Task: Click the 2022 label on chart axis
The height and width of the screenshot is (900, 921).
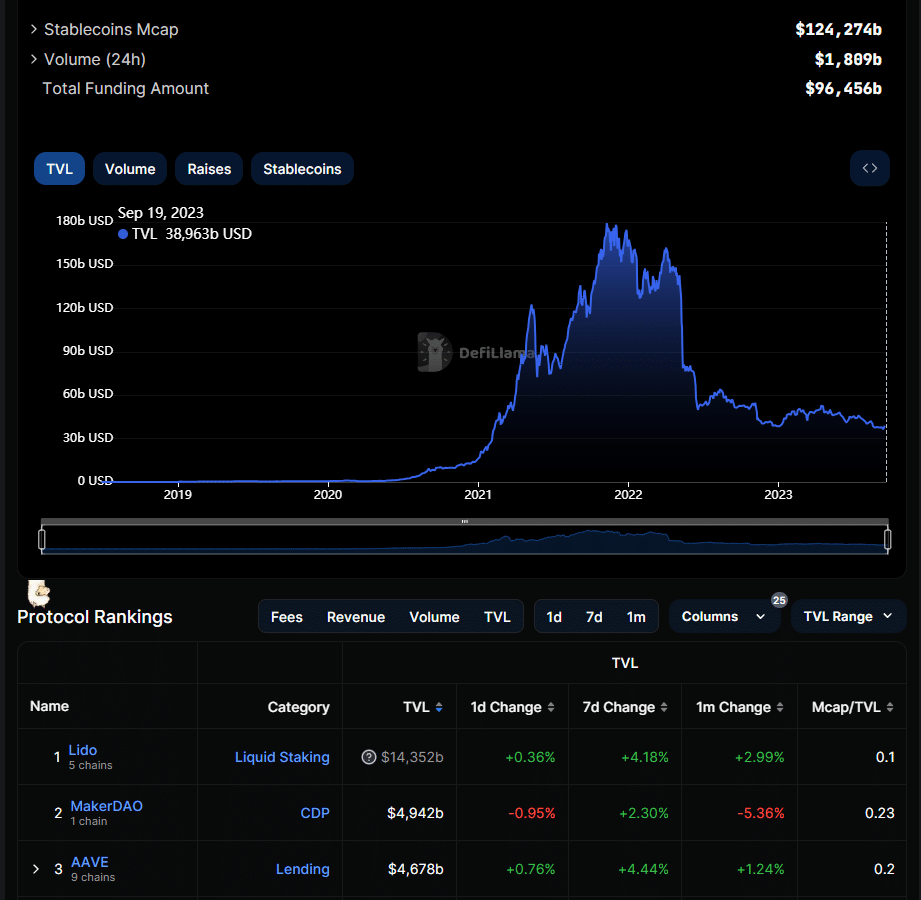Action: click(628, 495)
